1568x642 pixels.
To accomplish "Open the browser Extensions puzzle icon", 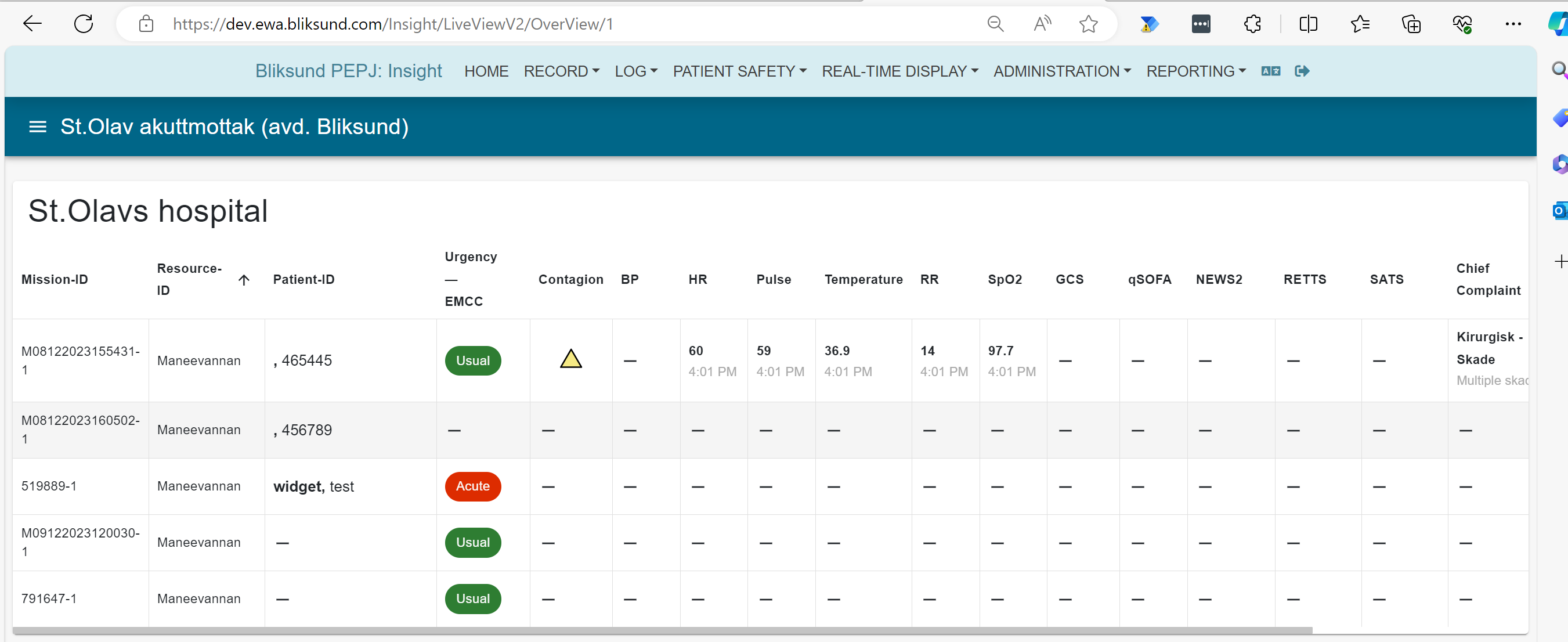I will (x=1253, y=24).
